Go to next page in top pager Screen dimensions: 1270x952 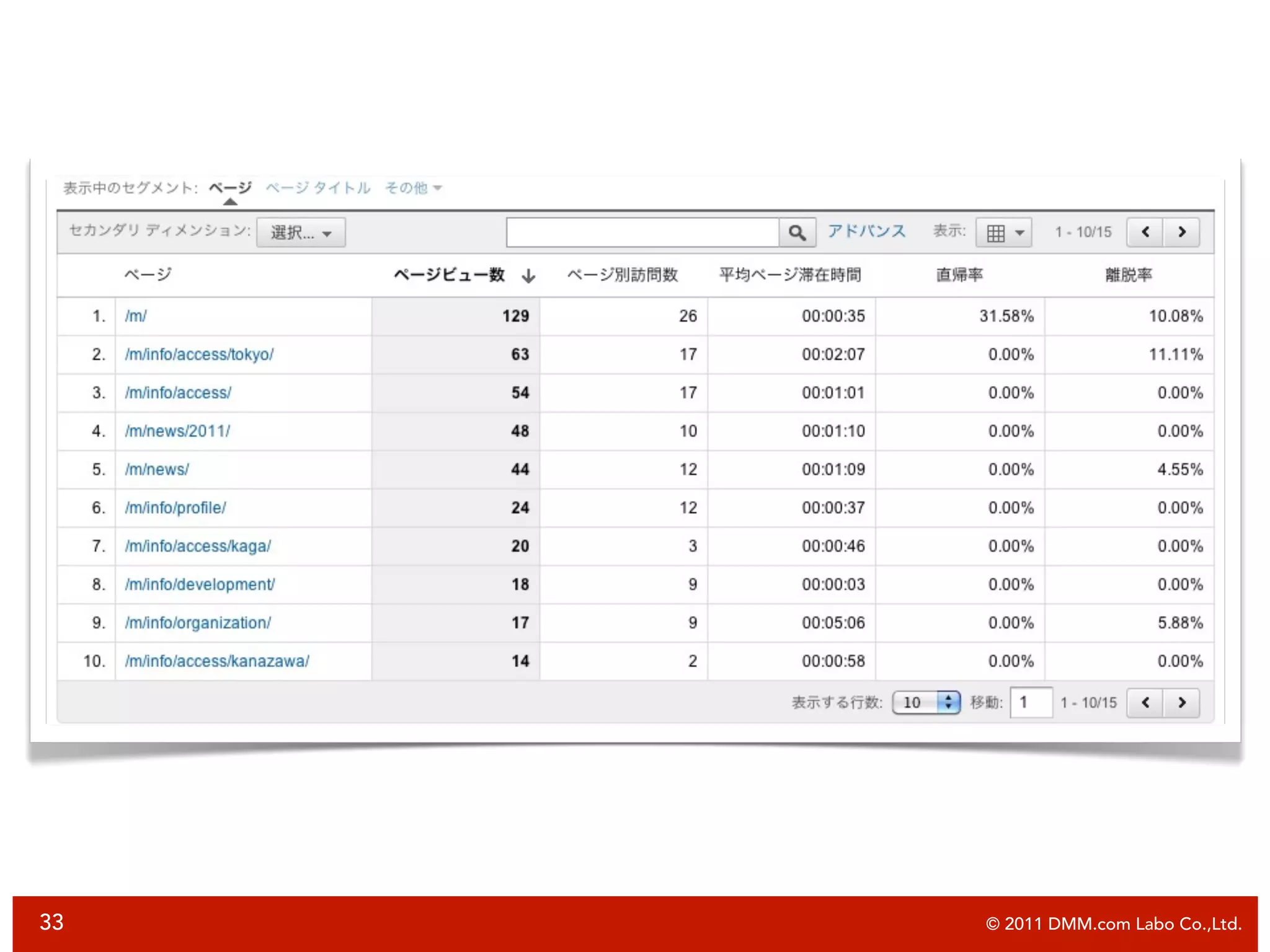coord(1181,232)
